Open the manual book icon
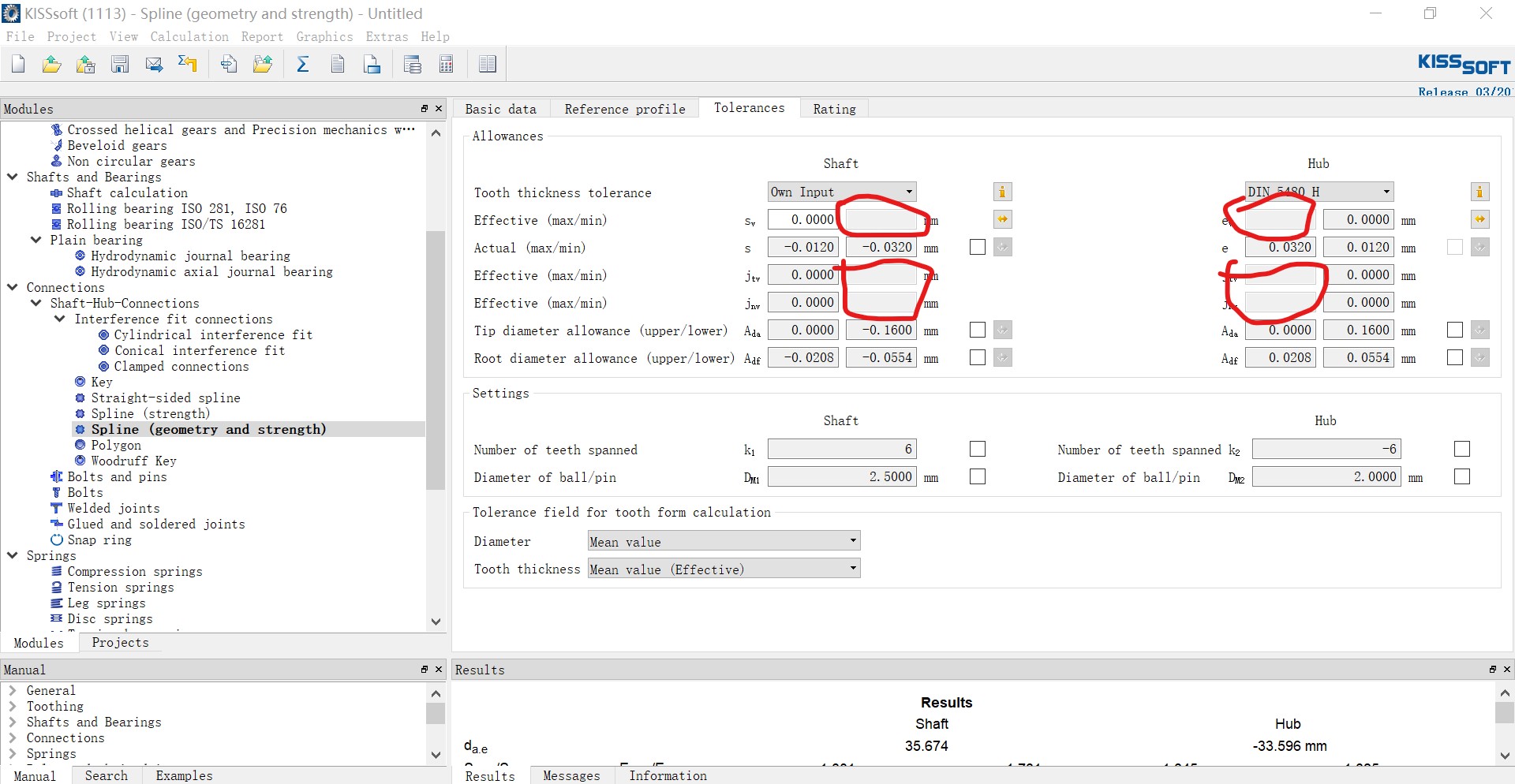This screenshot has height=784, width=1515. click(488, 64)
